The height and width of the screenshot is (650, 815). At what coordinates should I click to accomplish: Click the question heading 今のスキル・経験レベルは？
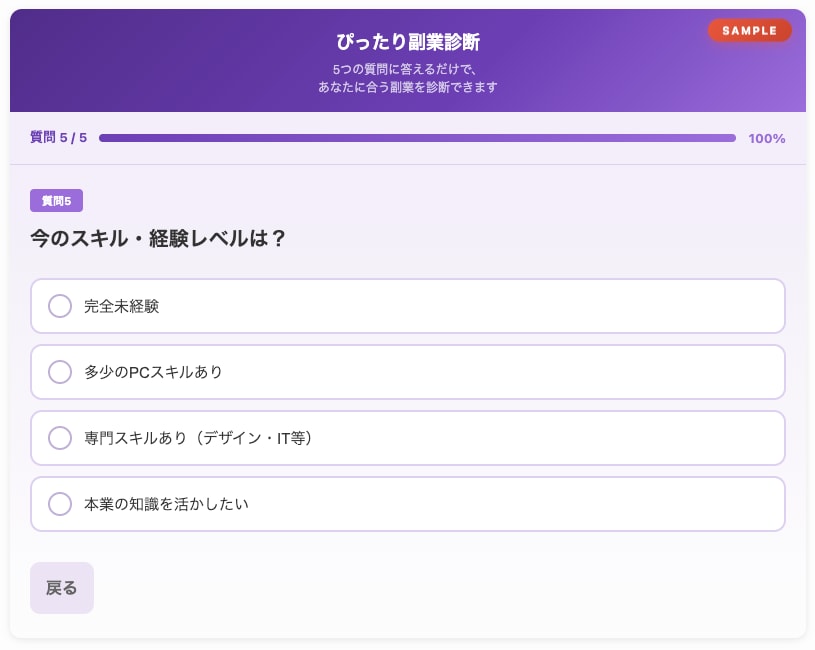158,238
